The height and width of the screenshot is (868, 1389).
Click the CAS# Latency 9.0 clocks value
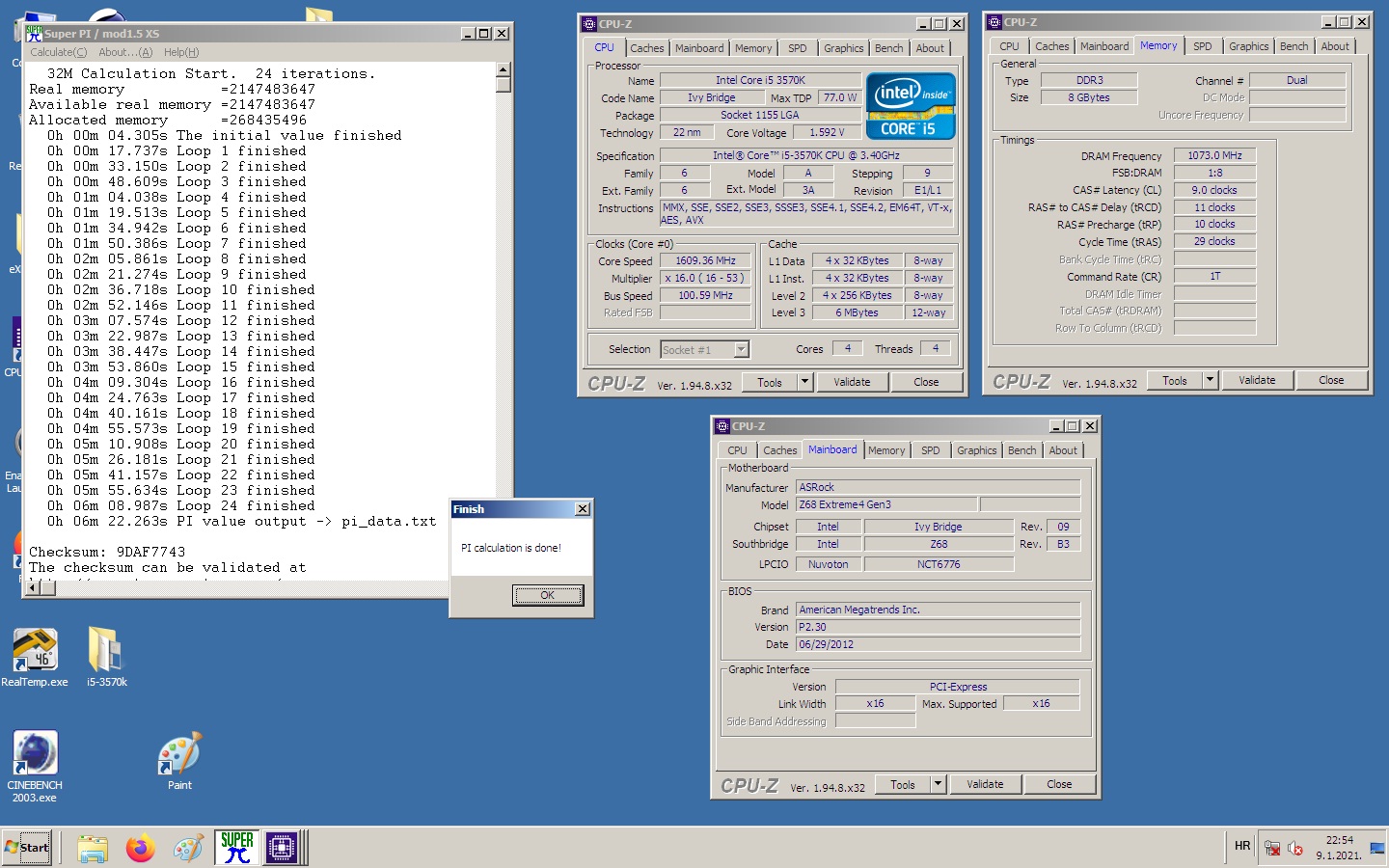[x=1214, y=190]
